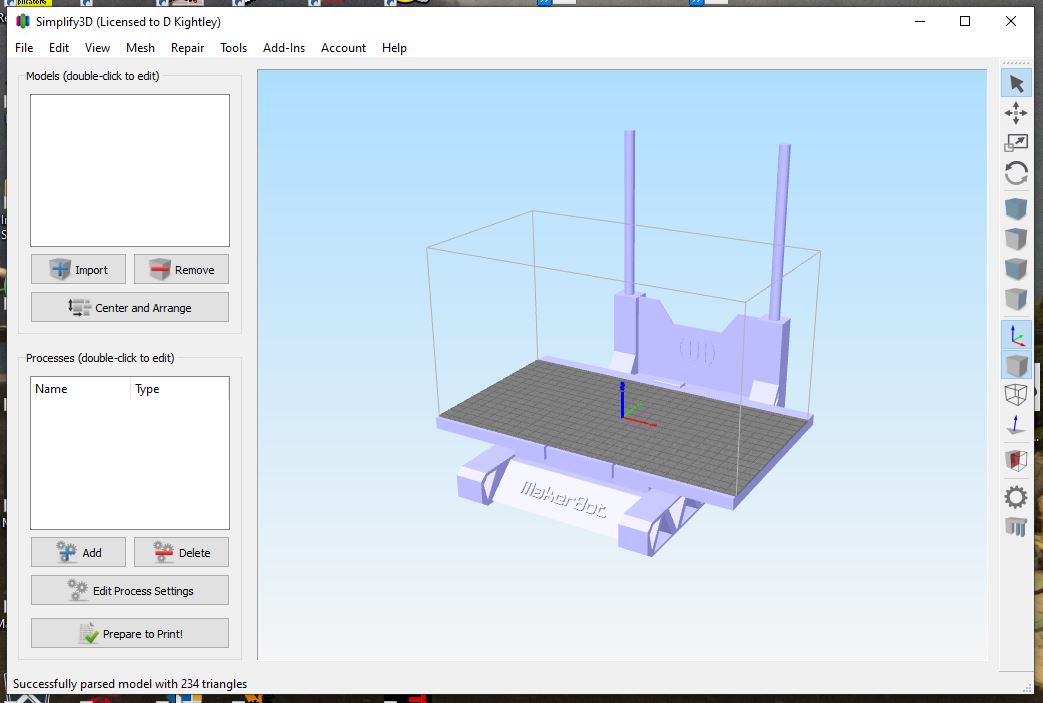Switch to the first cube preset view
Viewport: 1043px width, 703px height.
(x=1016, y=209)
